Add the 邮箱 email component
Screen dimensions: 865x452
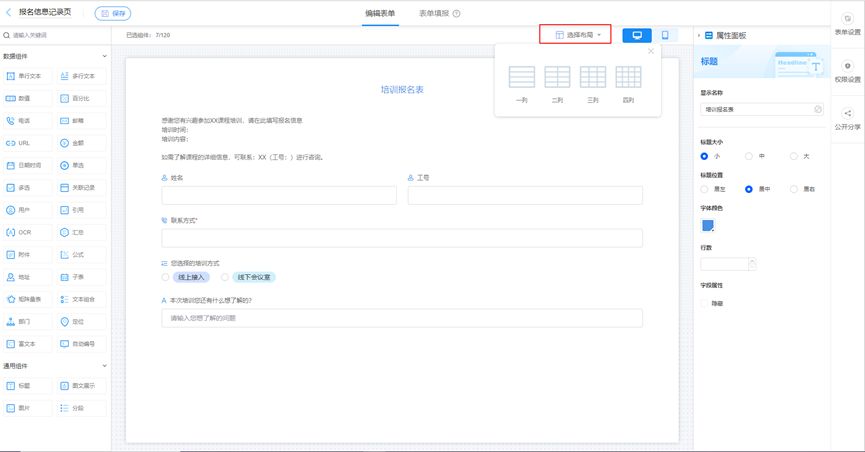click(x=81, y=121)
